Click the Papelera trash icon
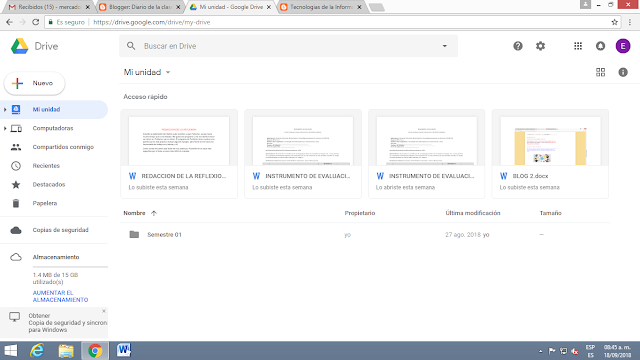 (x=16, y=203)
